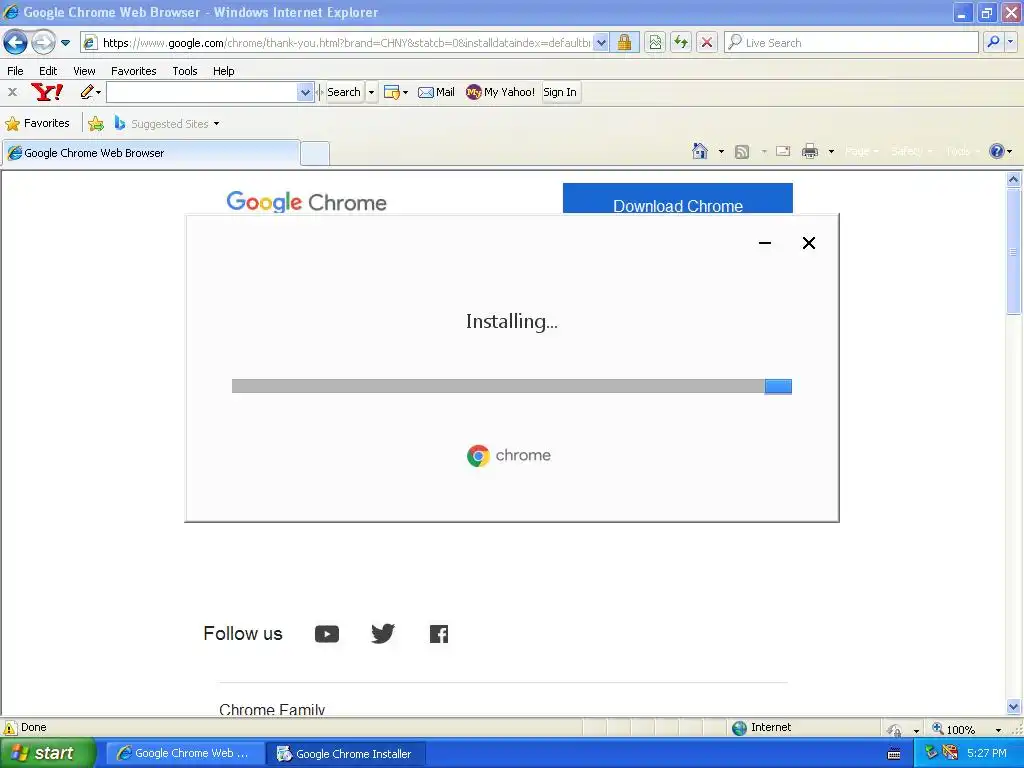Click the Yahoo toolbar notes icon

coord(391,92)
